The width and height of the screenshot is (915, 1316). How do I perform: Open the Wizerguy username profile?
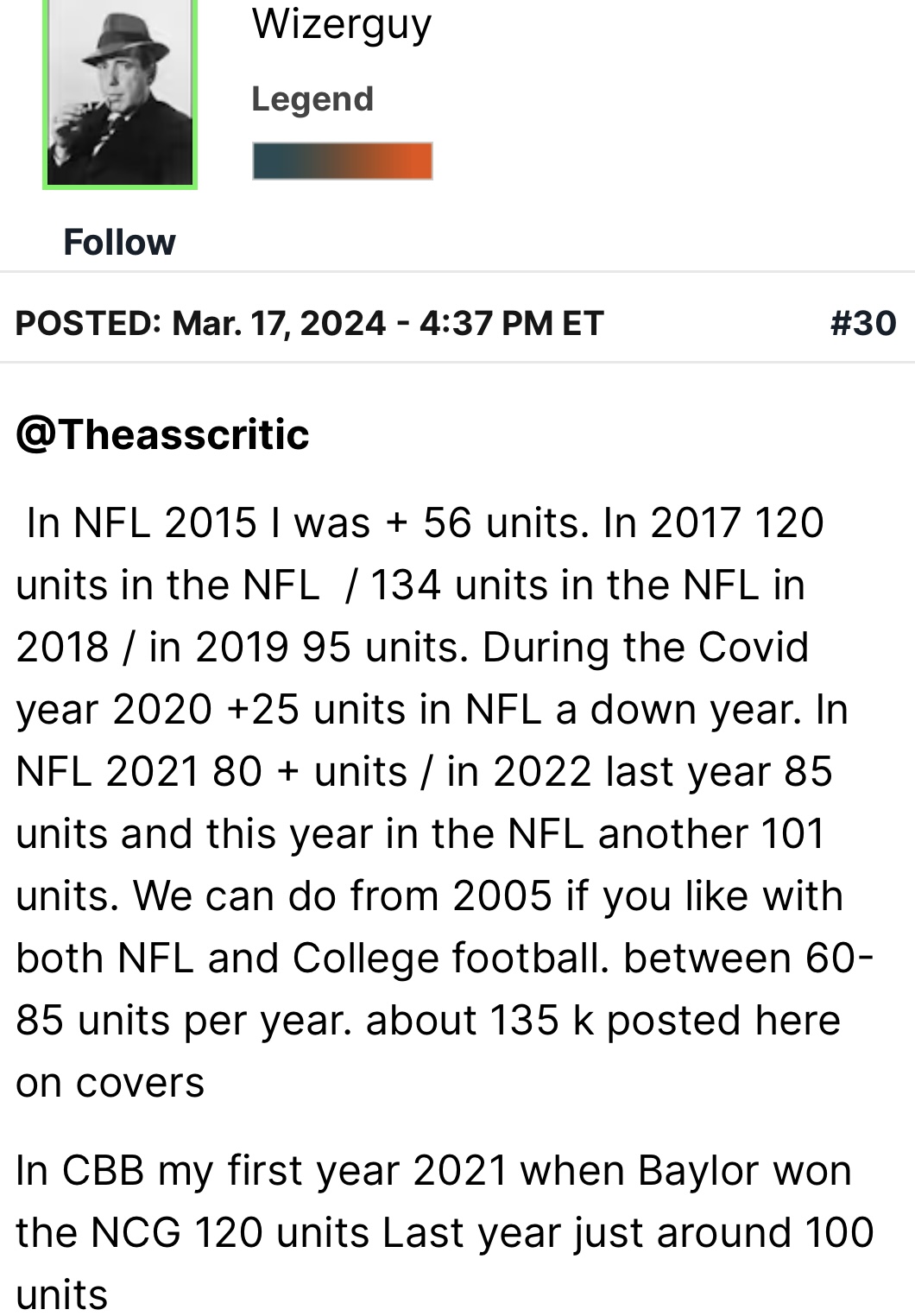[341, 24]
